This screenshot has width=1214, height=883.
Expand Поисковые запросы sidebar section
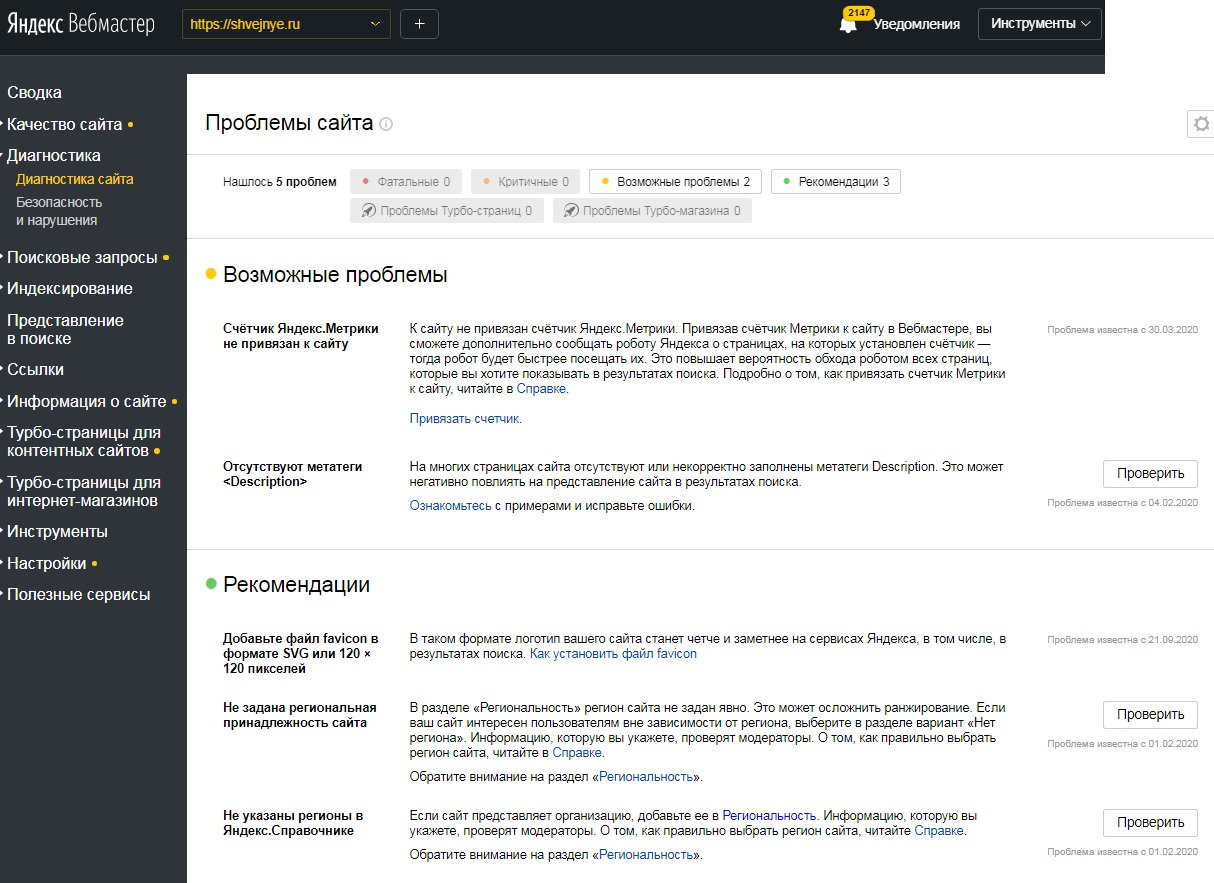82,257
